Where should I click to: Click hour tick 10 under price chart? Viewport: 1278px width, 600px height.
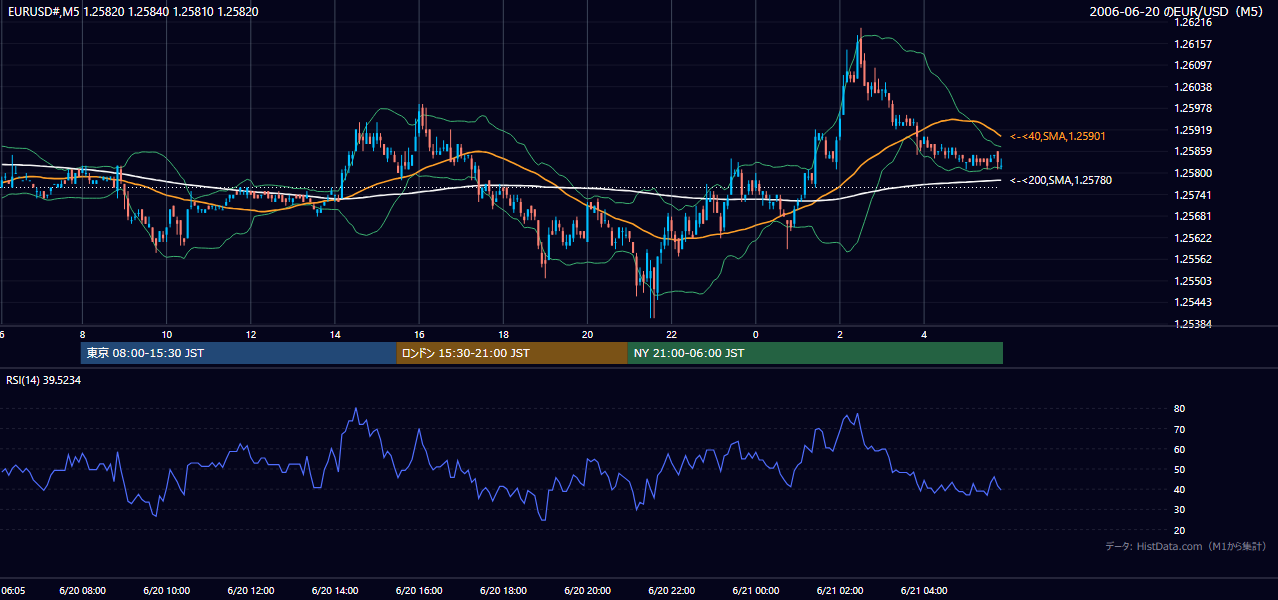coord(167,334)
